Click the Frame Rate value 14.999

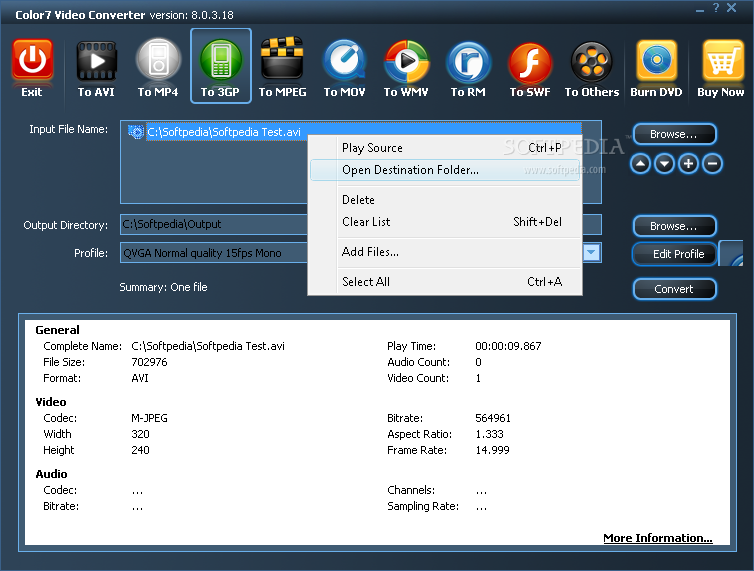[492, 450]
